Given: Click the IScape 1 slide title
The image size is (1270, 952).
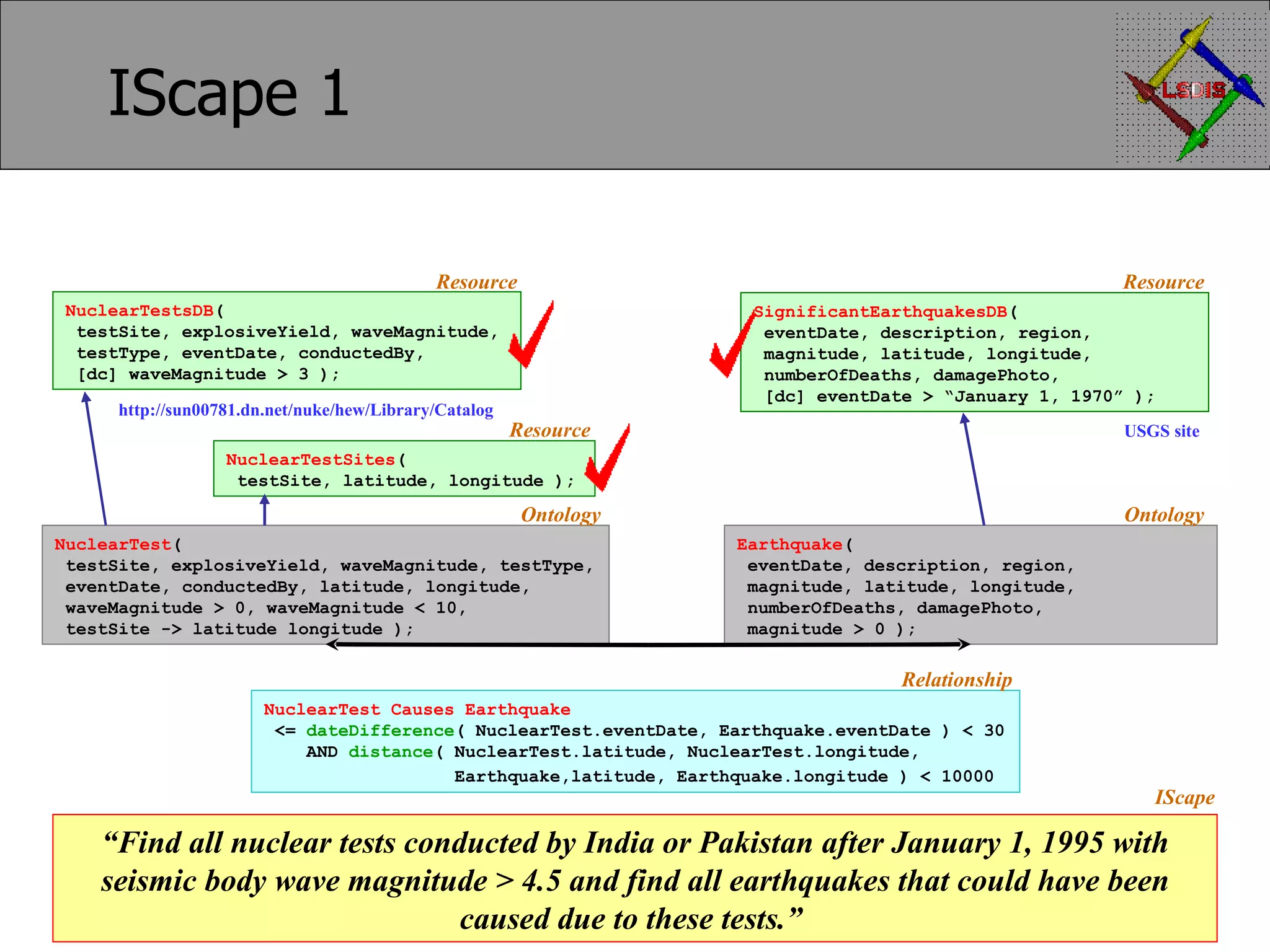Looking at the screenshot, I should tap(228, 93).
